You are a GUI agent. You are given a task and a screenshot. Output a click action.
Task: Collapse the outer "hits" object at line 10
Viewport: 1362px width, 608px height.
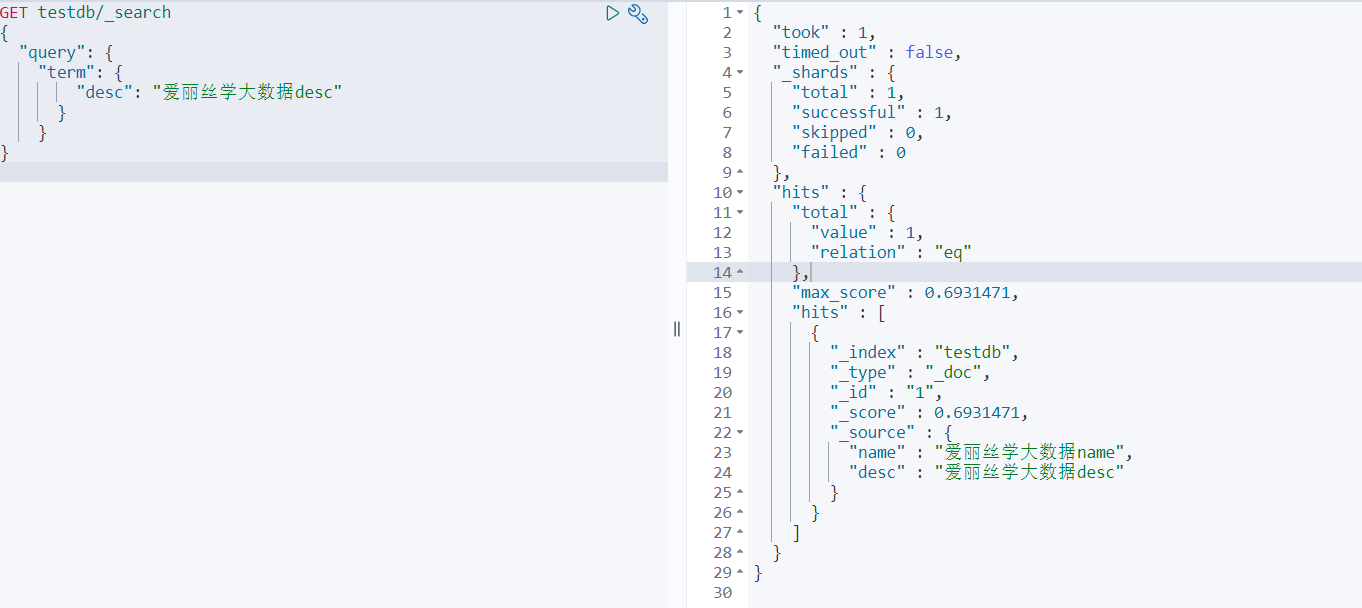coord(740,192)
